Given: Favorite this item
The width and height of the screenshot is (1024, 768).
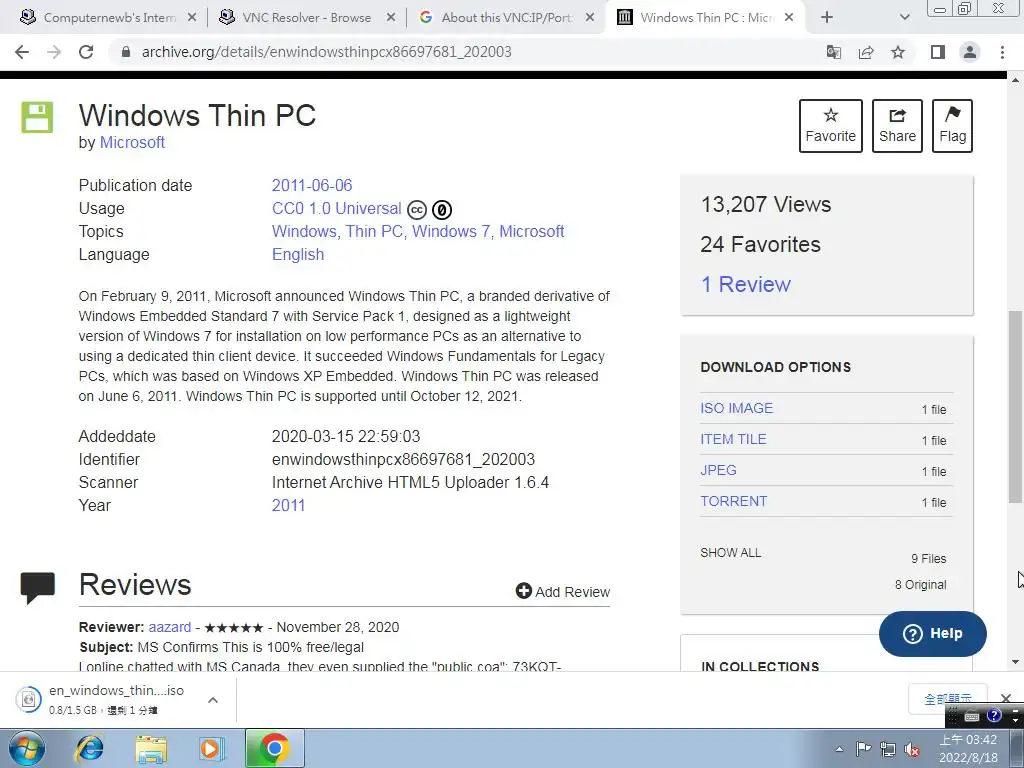Looking at the screenshot, I should point(831,126).
